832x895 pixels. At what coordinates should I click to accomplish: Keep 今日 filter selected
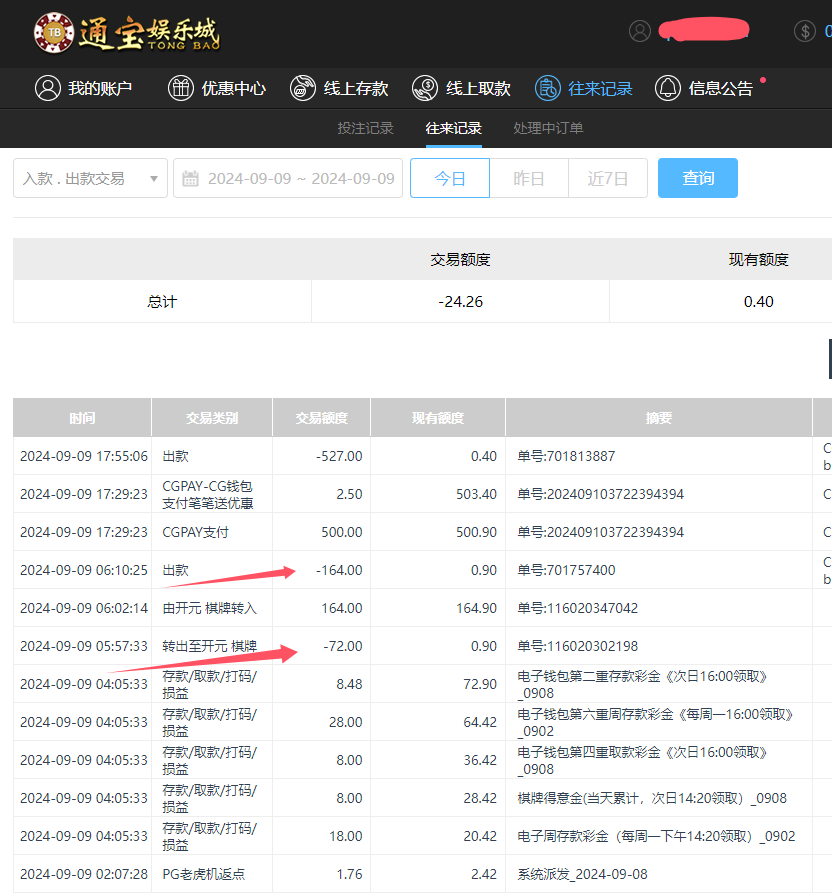pyautogui.click(x=449, y=178)
